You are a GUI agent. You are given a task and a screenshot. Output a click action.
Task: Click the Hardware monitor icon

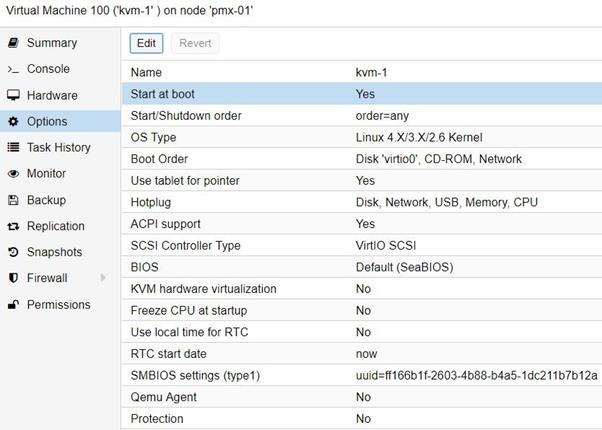(13, 96)
